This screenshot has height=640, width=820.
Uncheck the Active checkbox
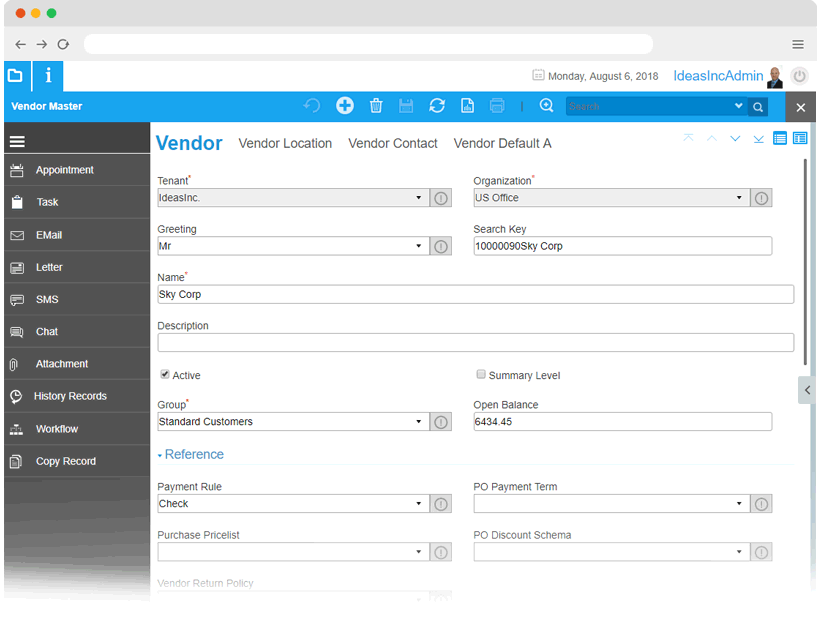tap(165, 375)
